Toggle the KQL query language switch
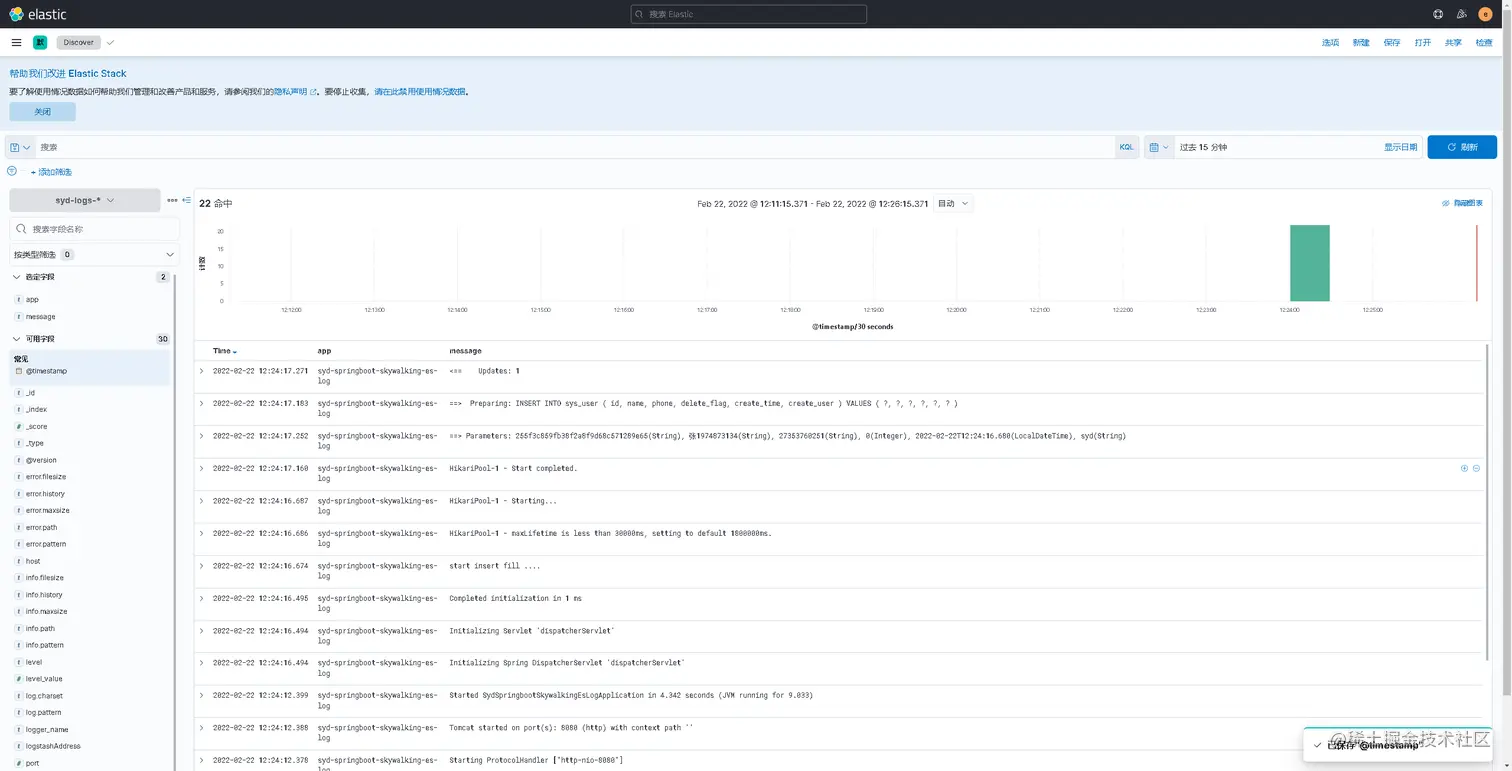1512x771 pixels. click(x=1127, y=147)
